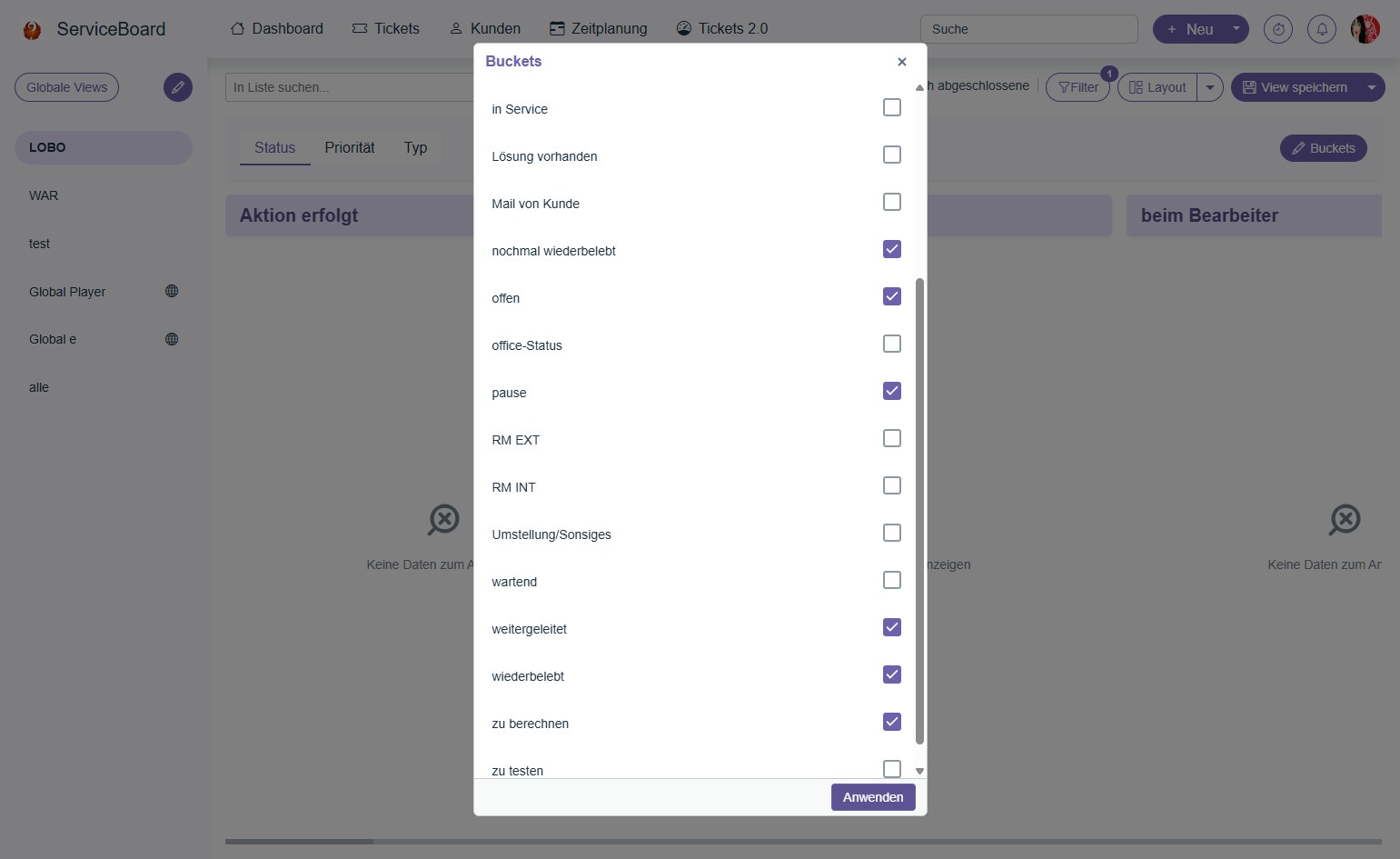Open the notifications bell
The image size is (1400, 859).
1322,29
